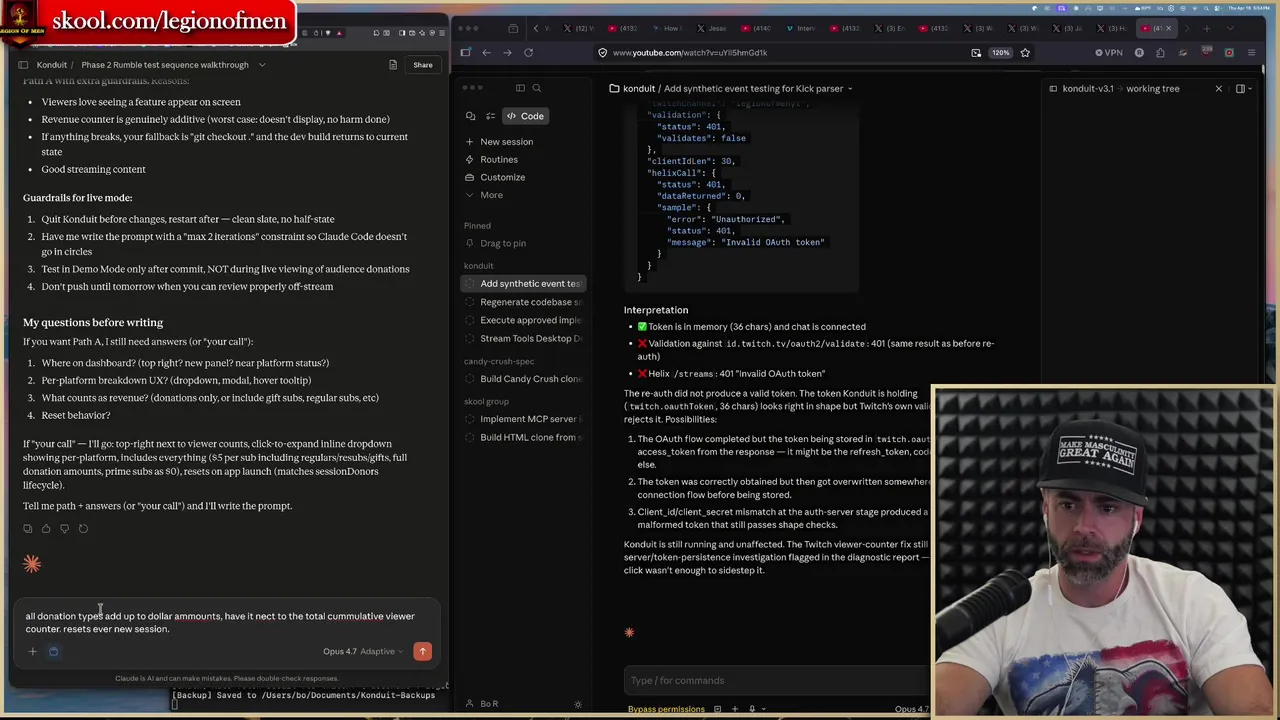This screenshot has height=720, width=1280.
Task: Open the panel layout dropdown
Action: point(1244,89)
